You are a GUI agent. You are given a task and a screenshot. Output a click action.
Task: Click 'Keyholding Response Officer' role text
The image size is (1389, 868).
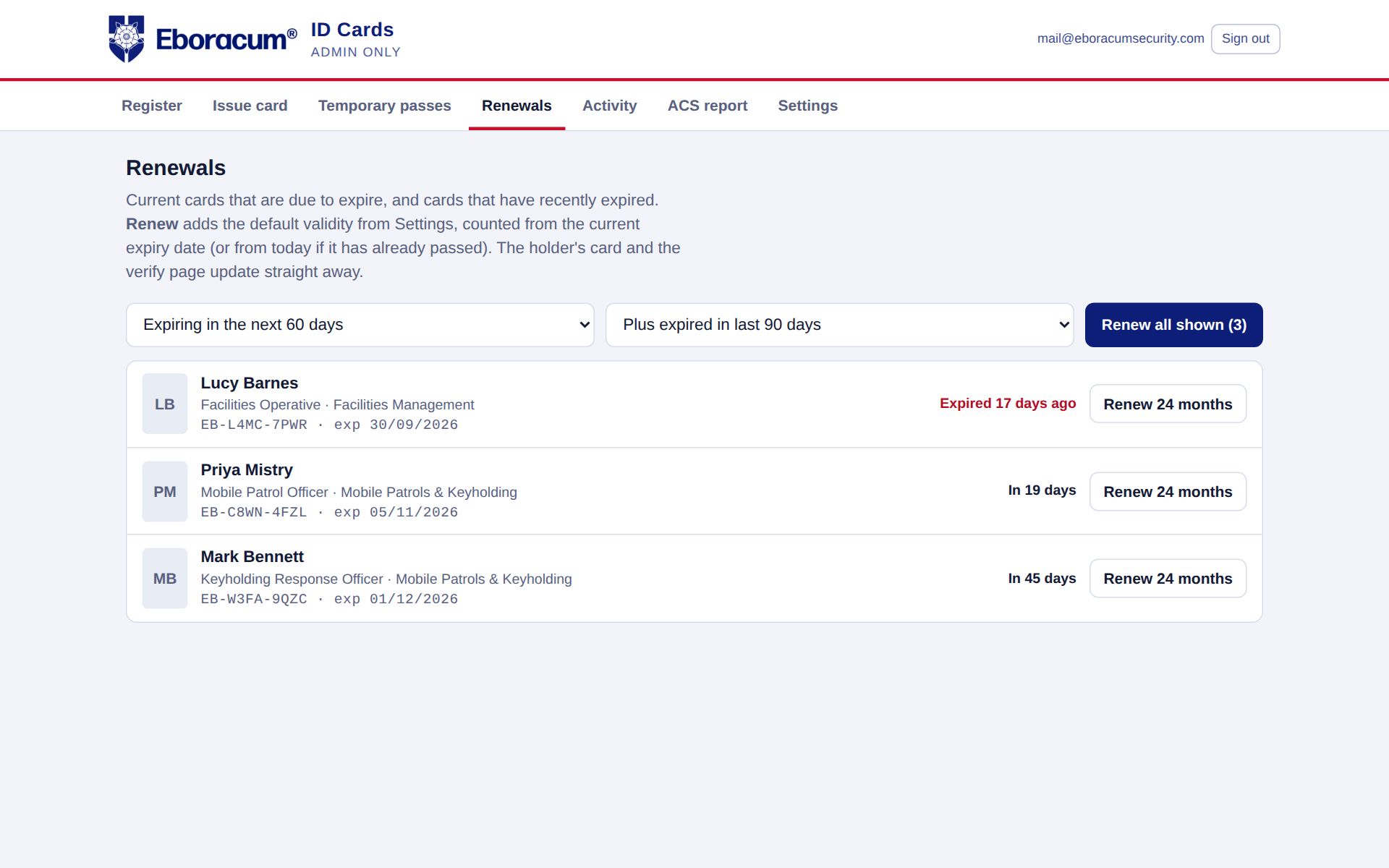(292, 579)
